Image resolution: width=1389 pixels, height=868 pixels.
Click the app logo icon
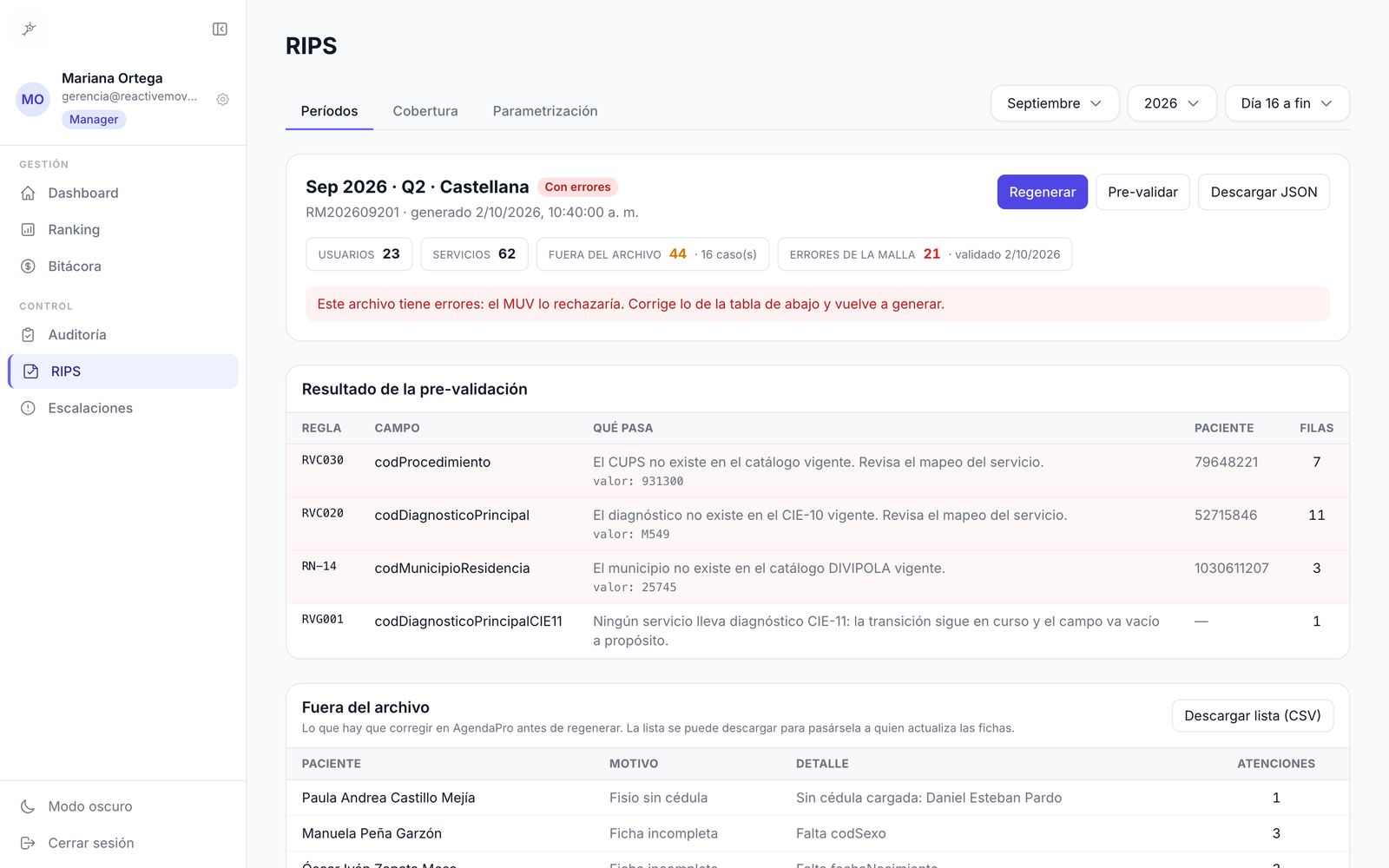pos(30,29)
